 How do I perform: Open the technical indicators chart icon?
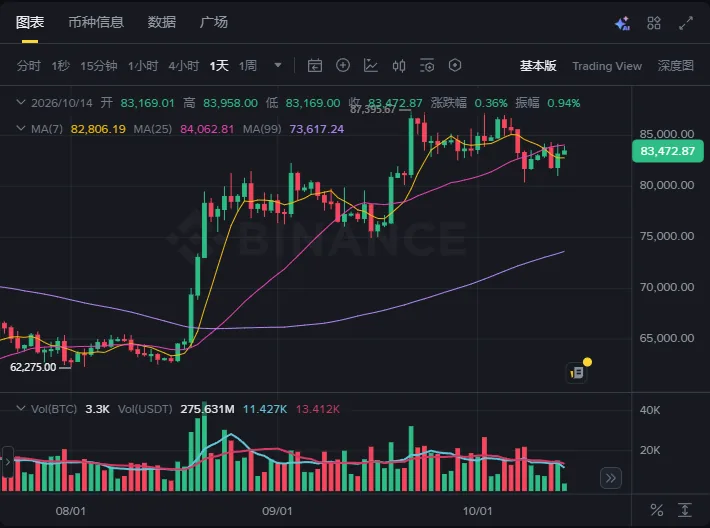[x=371, y=66]
